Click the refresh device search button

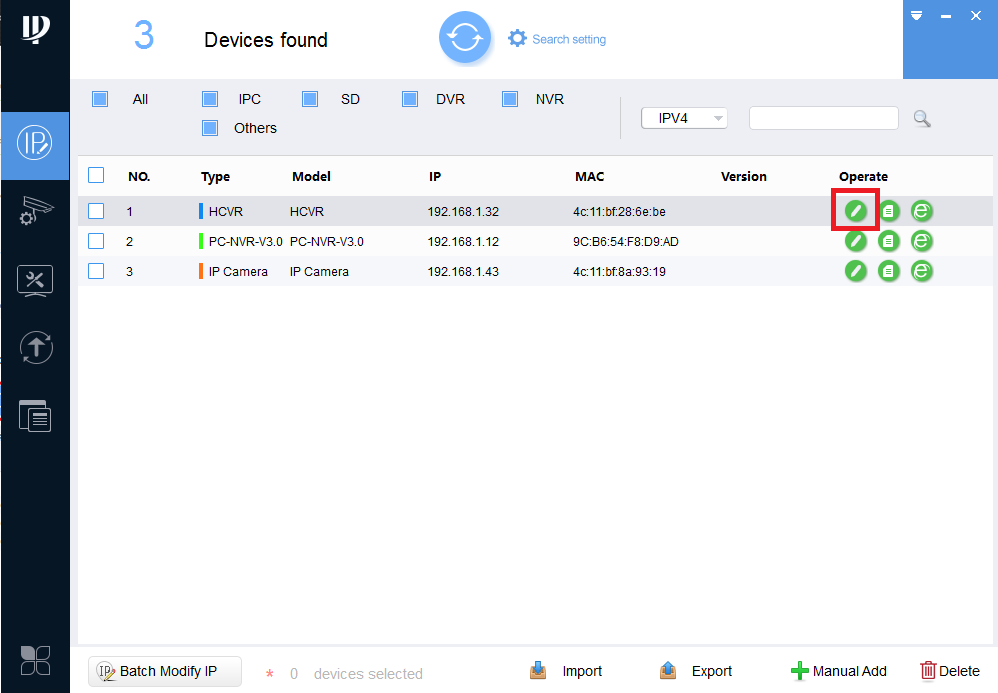(465, 38)
